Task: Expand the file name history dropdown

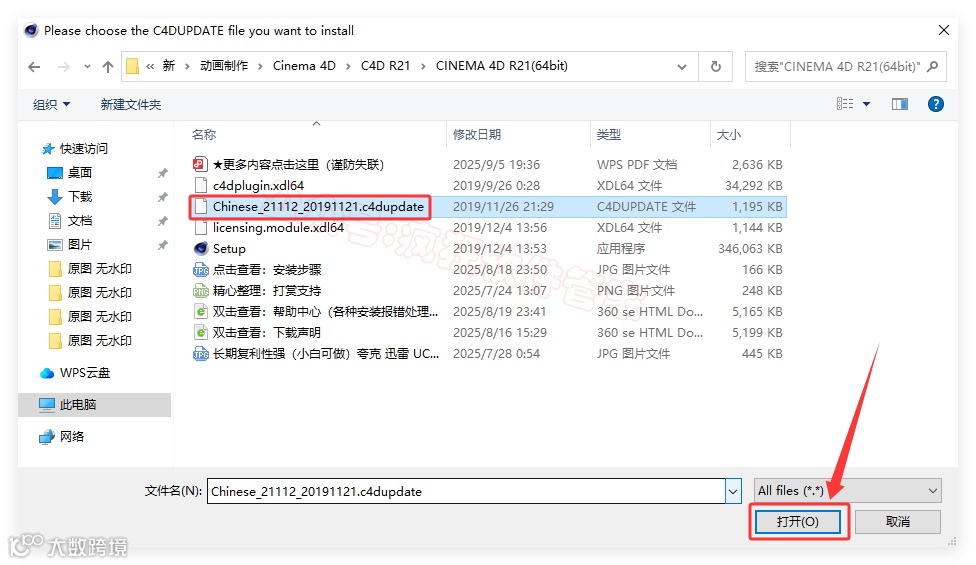Action: pos(733,491)
